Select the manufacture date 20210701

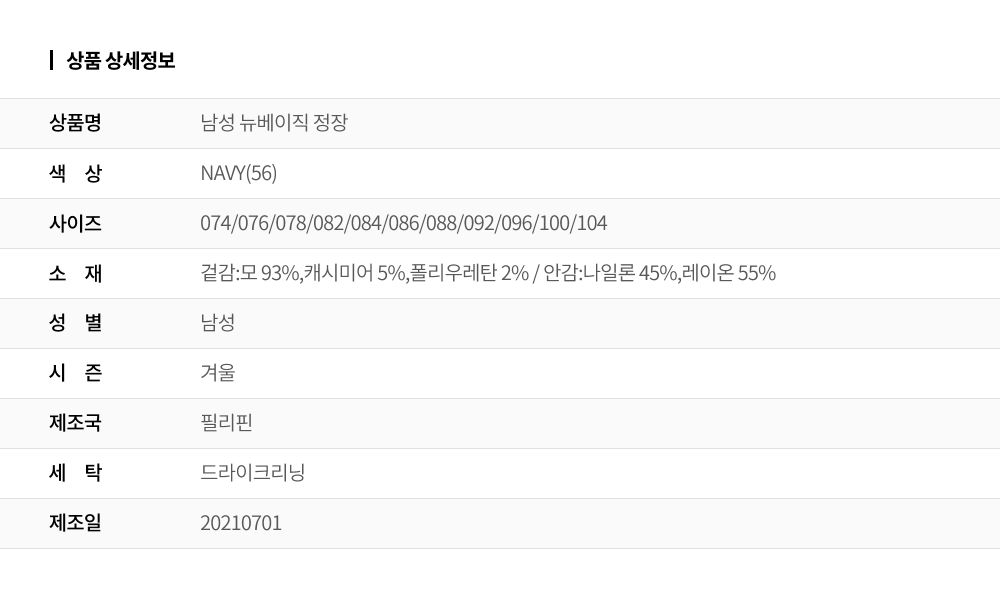point(241,523)
